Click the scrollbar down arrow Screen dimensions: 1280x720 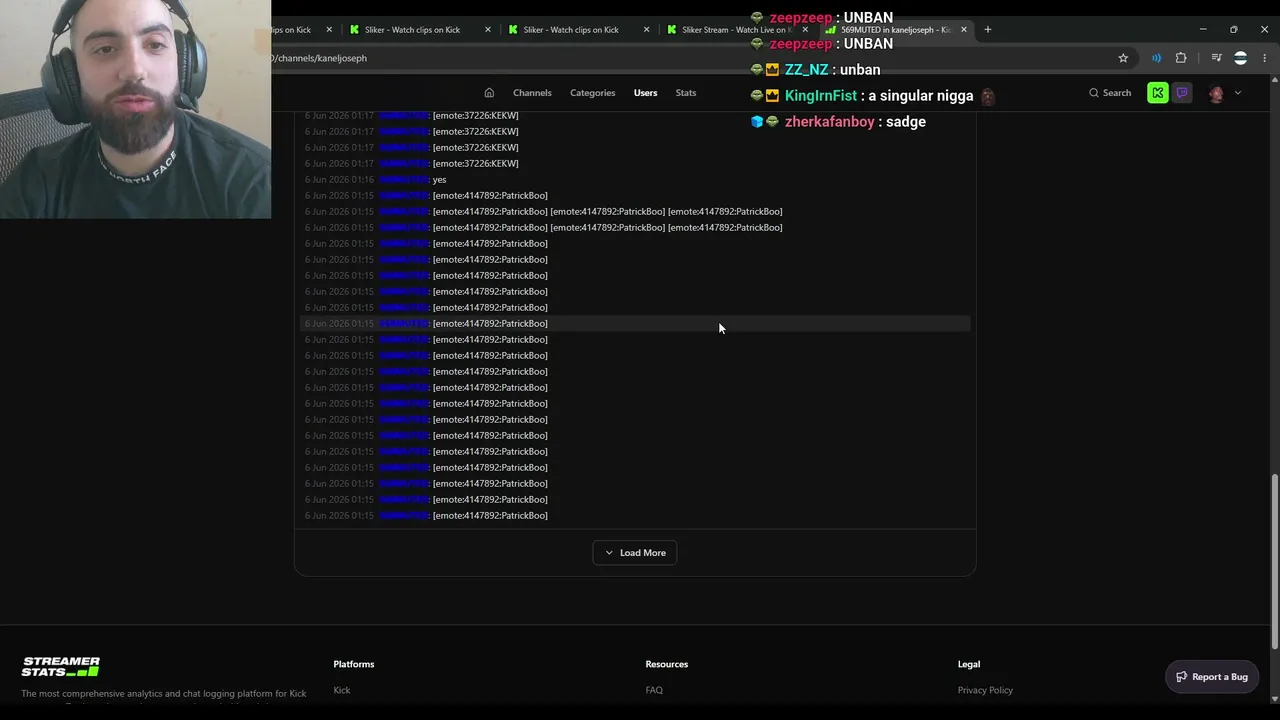tap(1273, 697)
